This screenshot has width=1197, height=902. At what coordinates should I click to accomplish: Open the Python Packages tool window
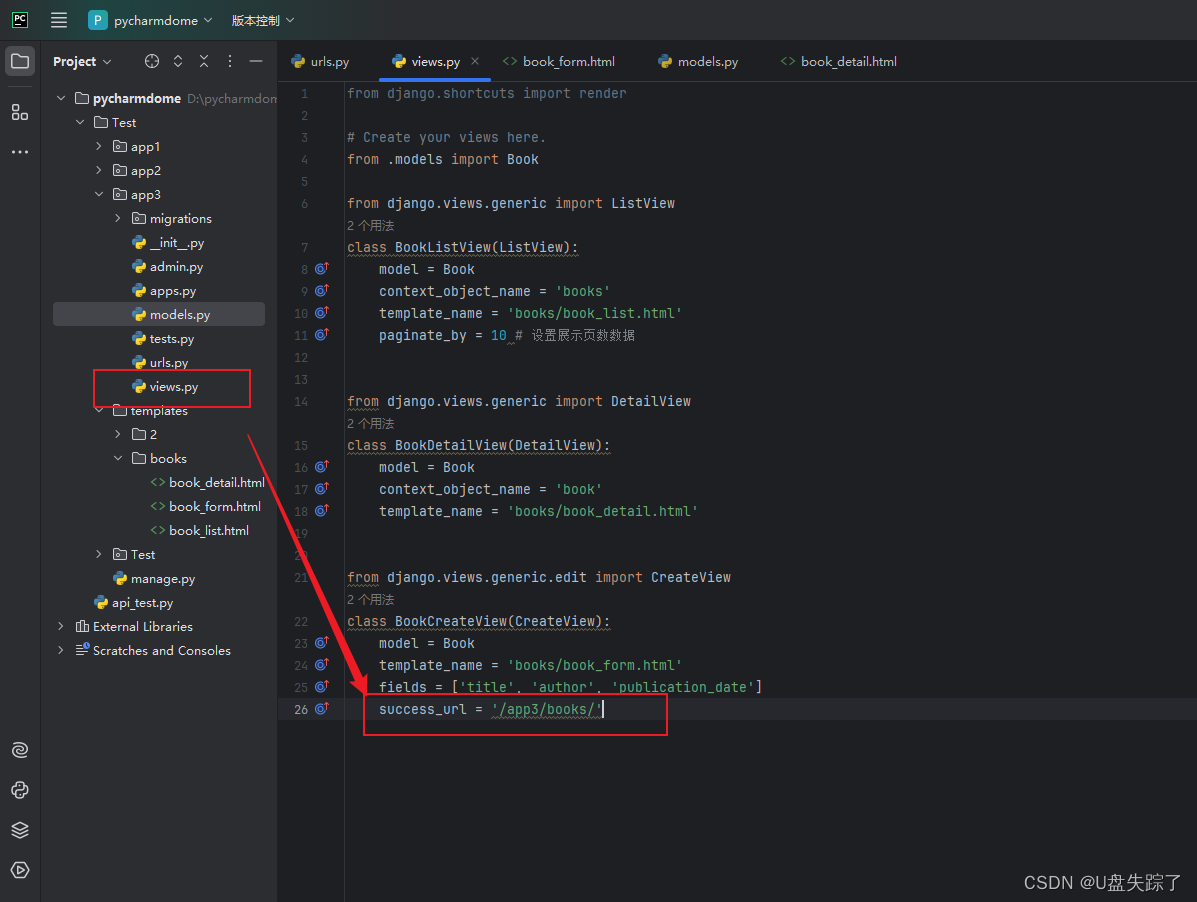pos(20,790)
